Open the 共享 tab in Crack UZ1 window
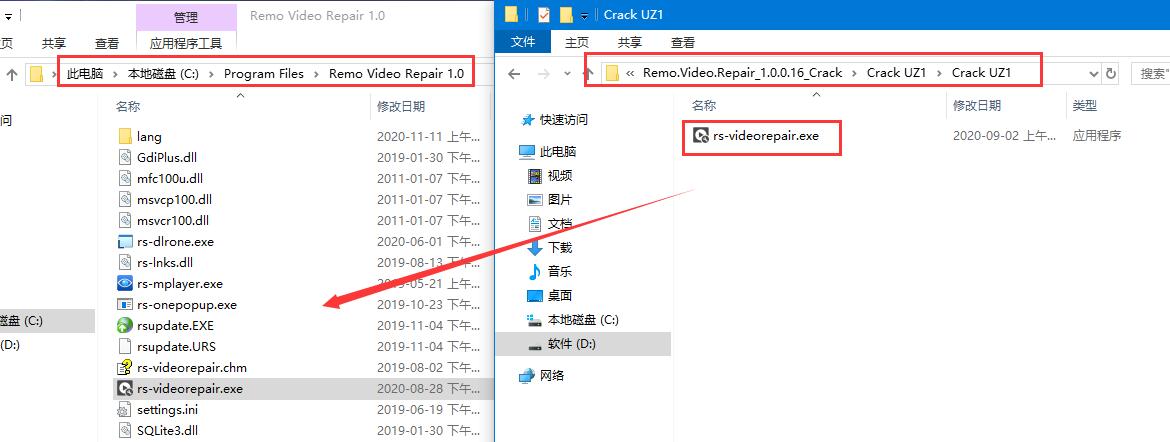Screen dimensions: 1170x442 point(630,43)
